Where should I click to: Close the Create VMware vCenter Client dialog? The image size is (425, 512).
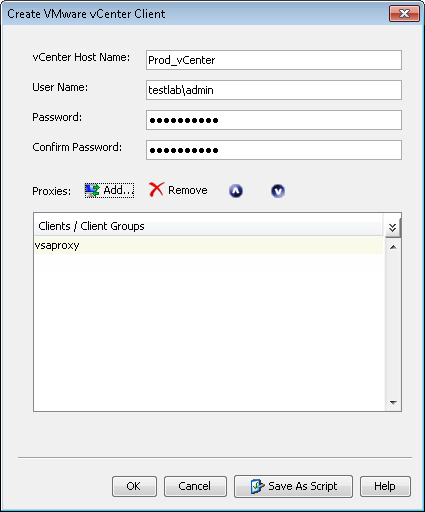[404, 14]
